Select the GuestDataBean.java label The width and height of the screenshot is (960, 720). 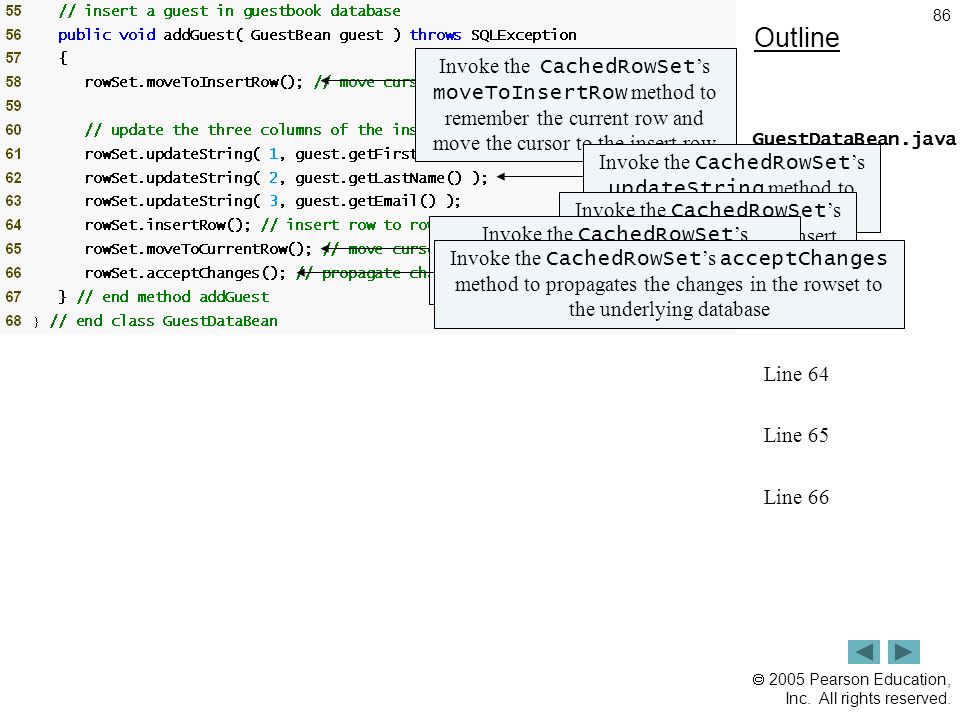pyautogui.click(x=853, y=139)
